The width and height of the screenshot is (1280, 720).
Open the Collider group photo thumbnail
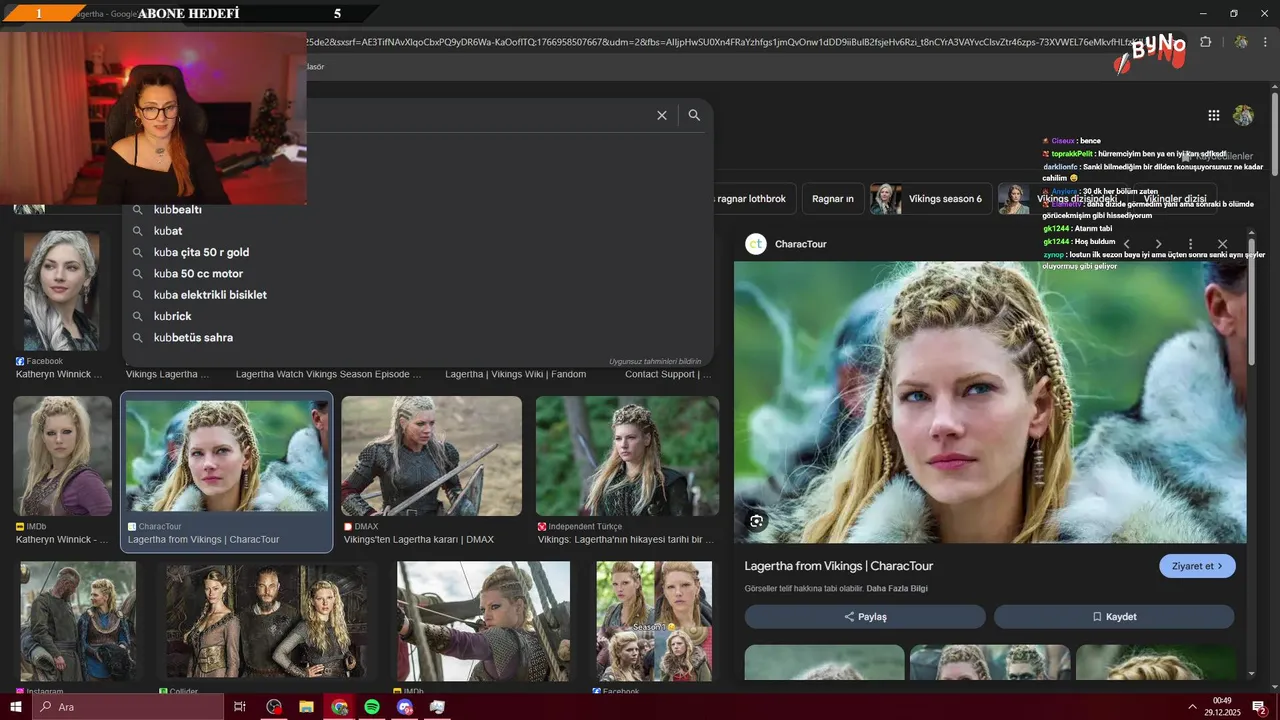pyautogui.click(x=266, y=621)
